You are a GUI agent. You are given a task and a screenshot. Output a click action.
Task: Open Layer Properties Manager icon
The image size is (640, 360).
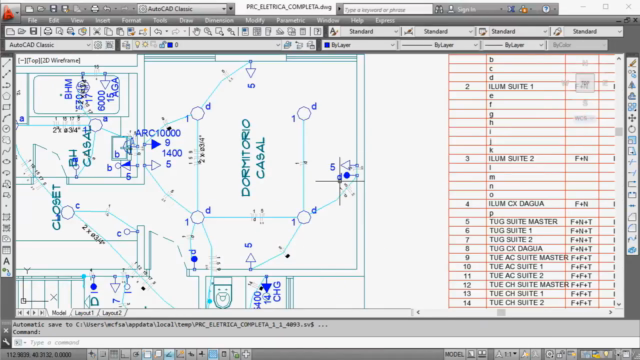pyautogui.click(x=126, y=45)
